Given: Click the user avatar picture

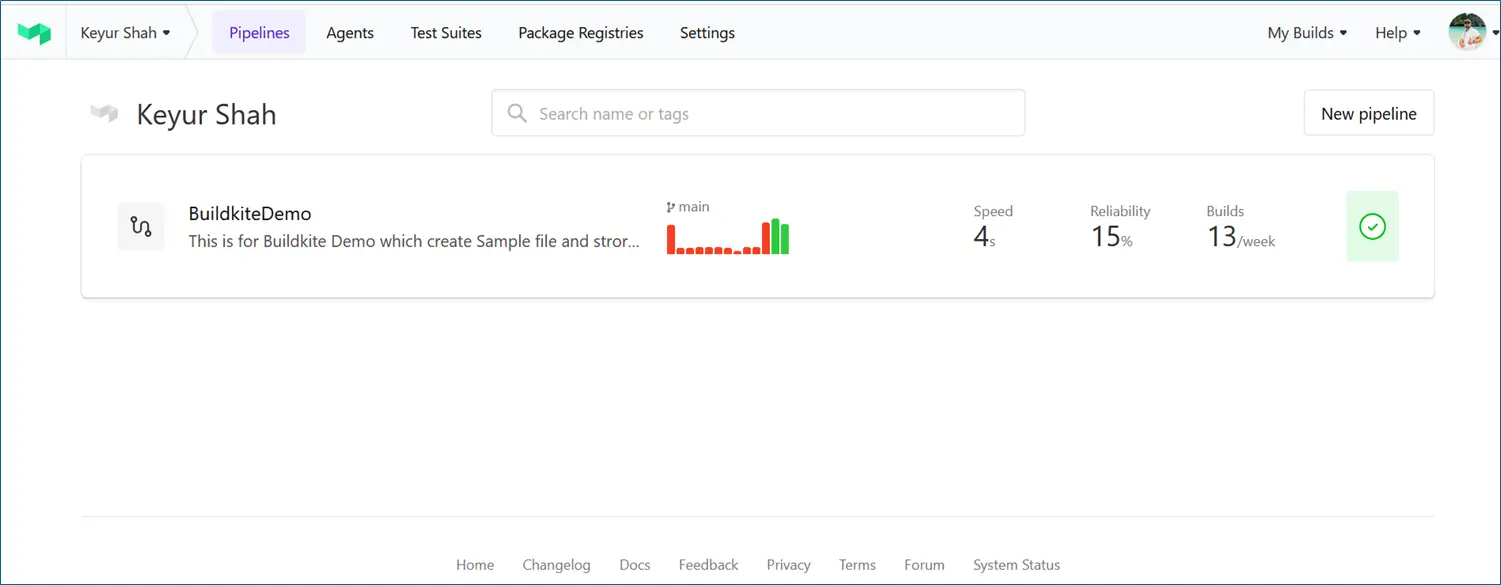Looking at the screenshot, I should click(1466, 32).
